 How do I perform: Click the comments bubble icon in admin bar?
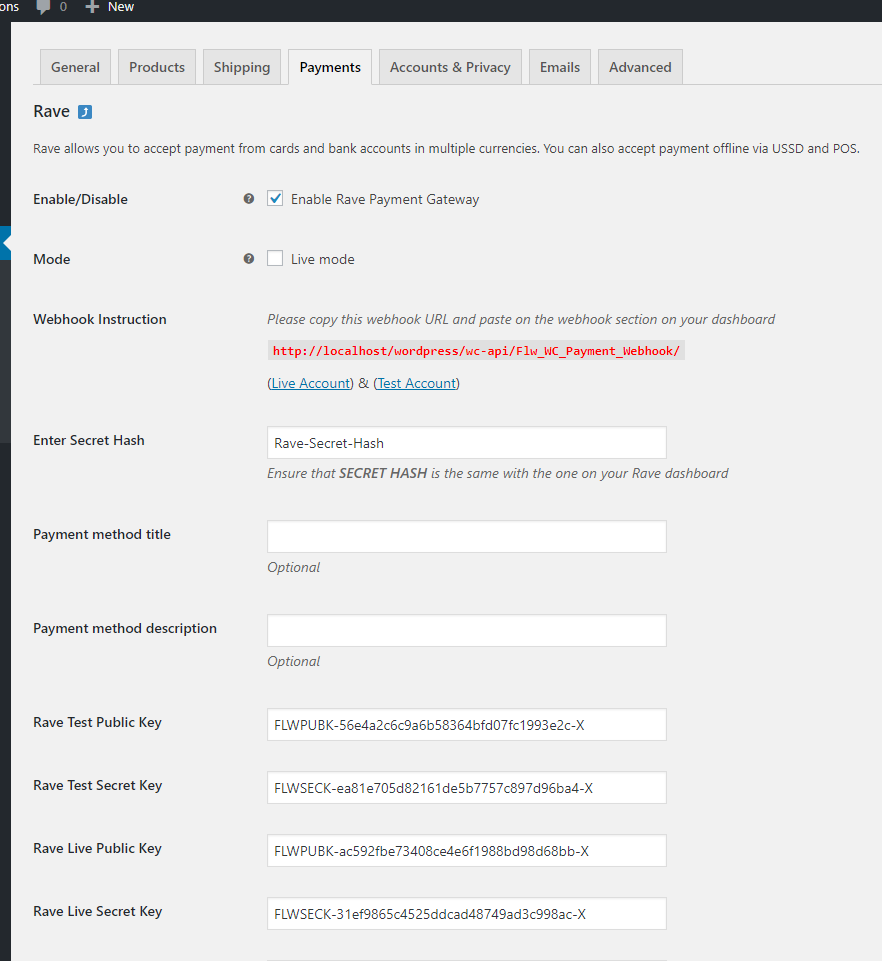pos(43,7)
